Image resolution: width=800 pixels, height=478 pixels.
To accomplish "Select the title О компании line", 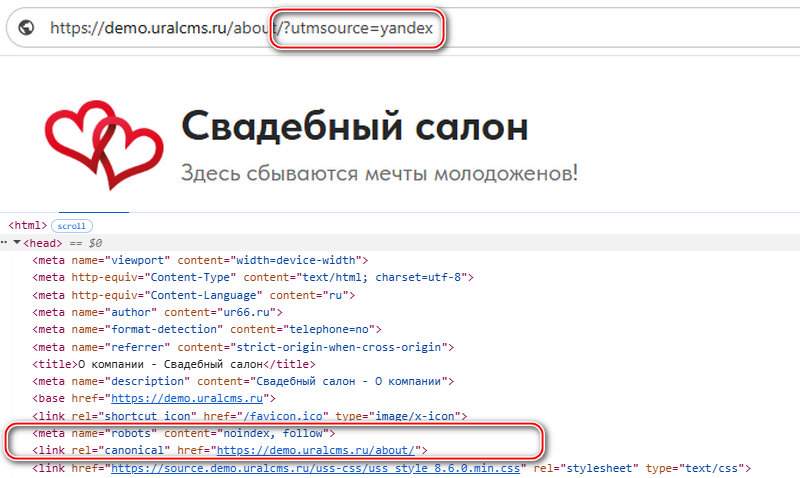I will point(173,364).
